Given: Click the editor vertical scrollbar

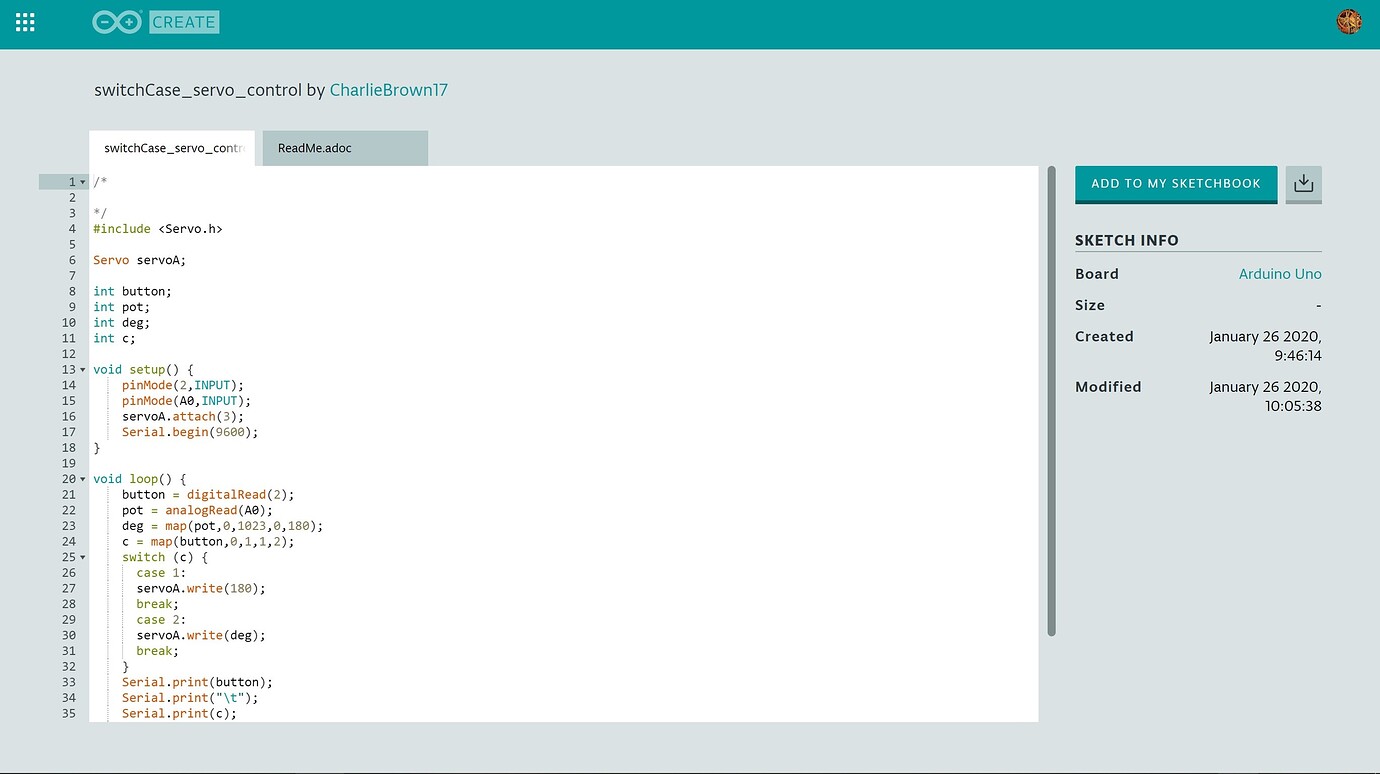Looking at the screenshot, I should [x=1053, y=400].
